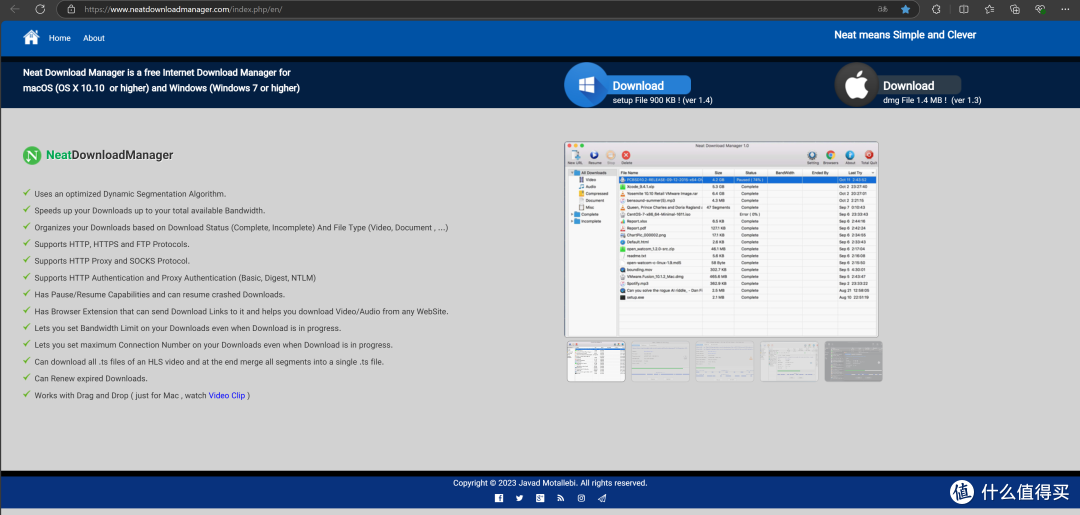Viewport: 1080px width, 515px height.
Task: Click the red Total Quit icon in screenshot
Action: click(x=869, y=156)
